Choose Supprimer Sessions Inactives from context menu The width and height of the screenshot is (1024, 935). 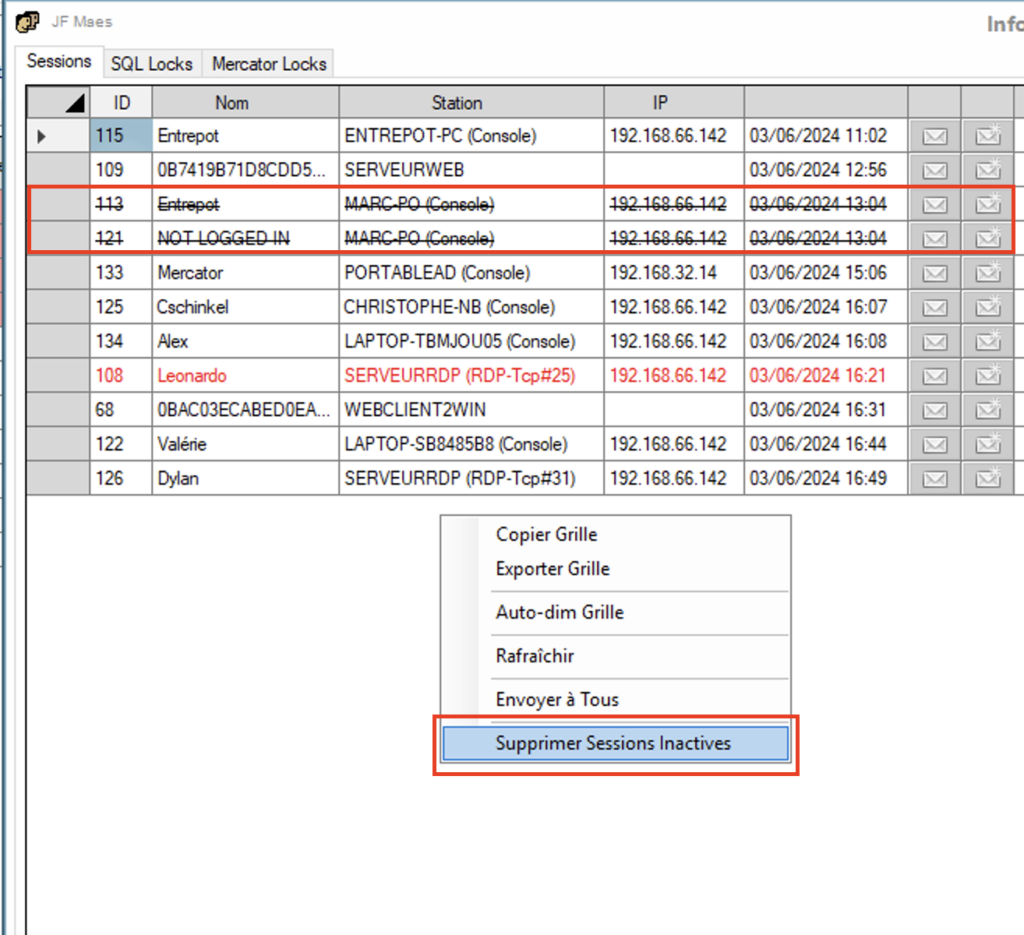coord(613,744)
